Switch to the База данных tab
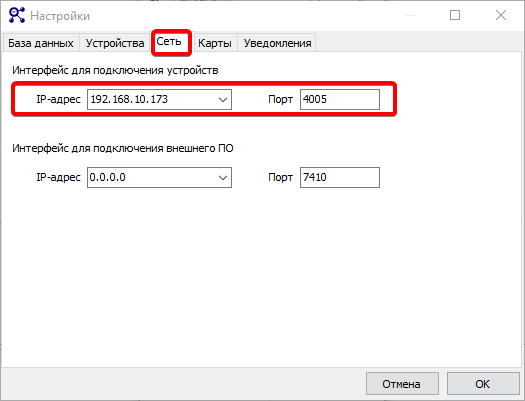The image size is (525, 401). 41,43
